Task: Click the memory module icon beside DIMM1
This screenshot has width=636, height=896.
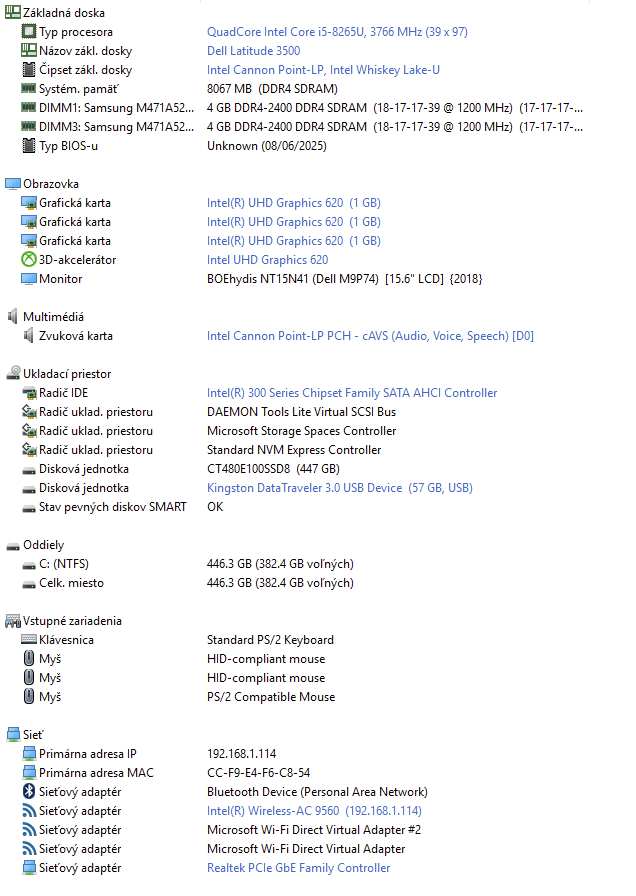Action: pyautogui.click(x=29, y=107)
